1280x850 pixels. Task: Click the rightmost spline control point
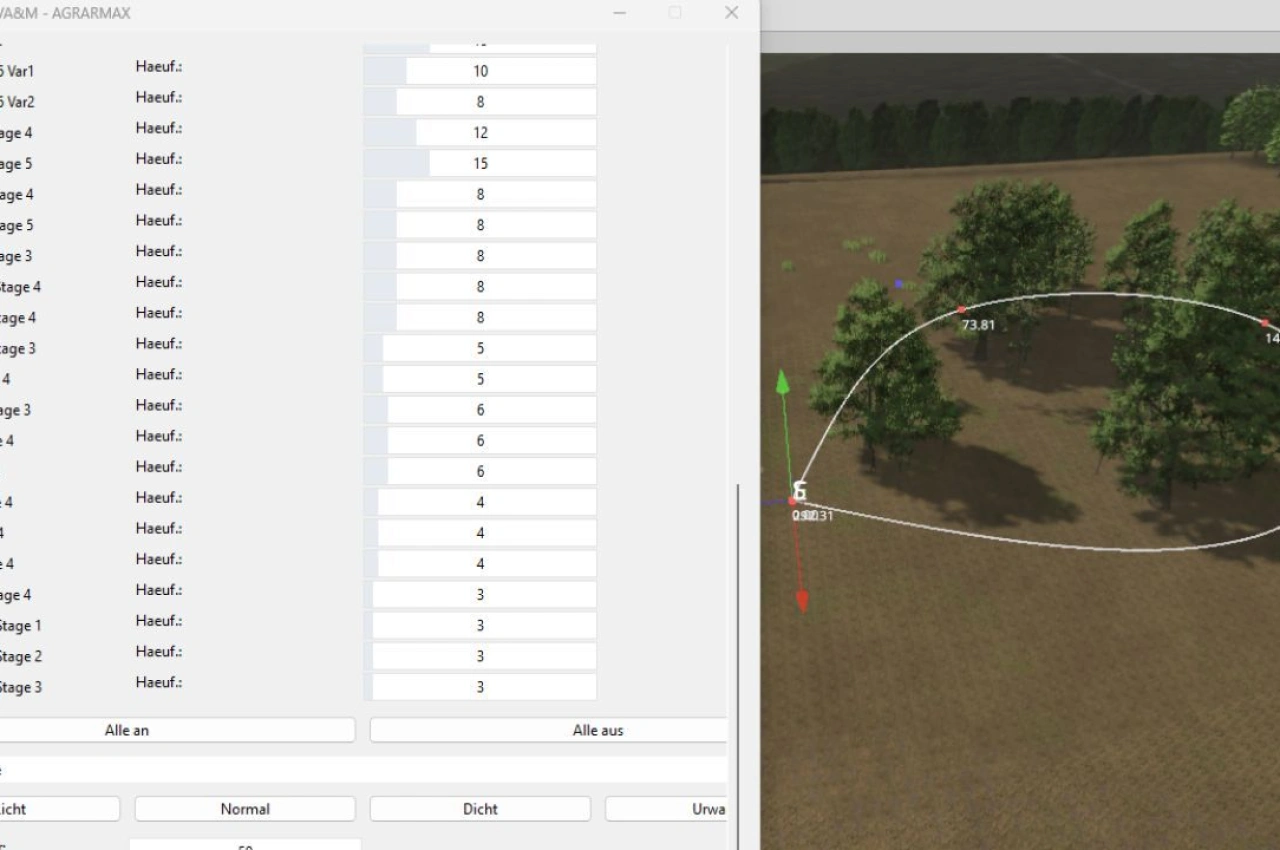pyautogui.click(x=1266, y=323)
